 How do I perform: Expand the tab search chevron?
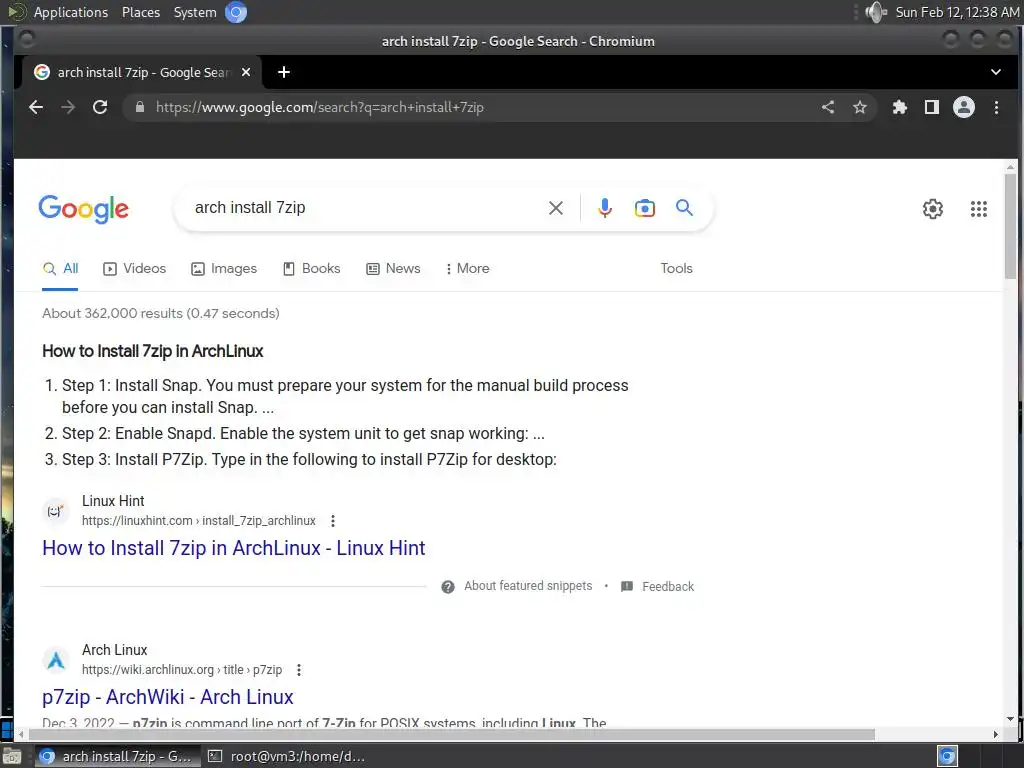coord(996,72)
